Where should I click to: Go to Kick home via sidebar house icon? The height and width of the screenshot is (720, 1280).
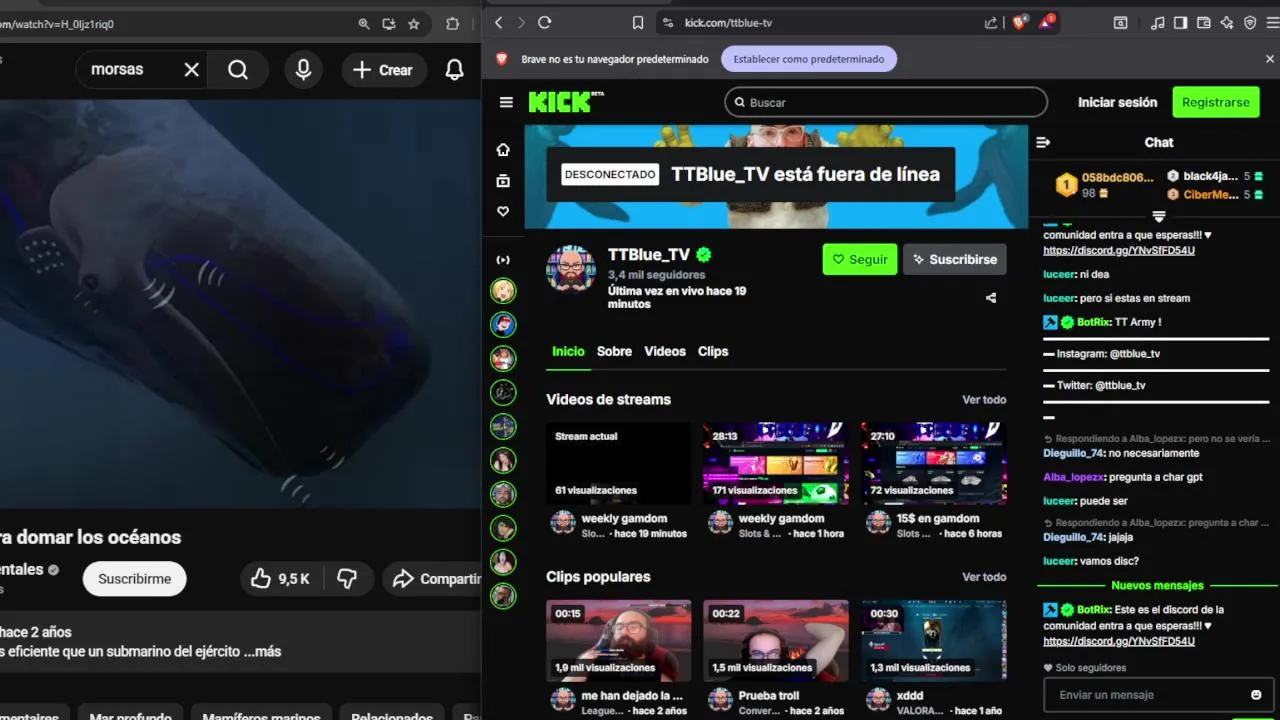point(503,150)
